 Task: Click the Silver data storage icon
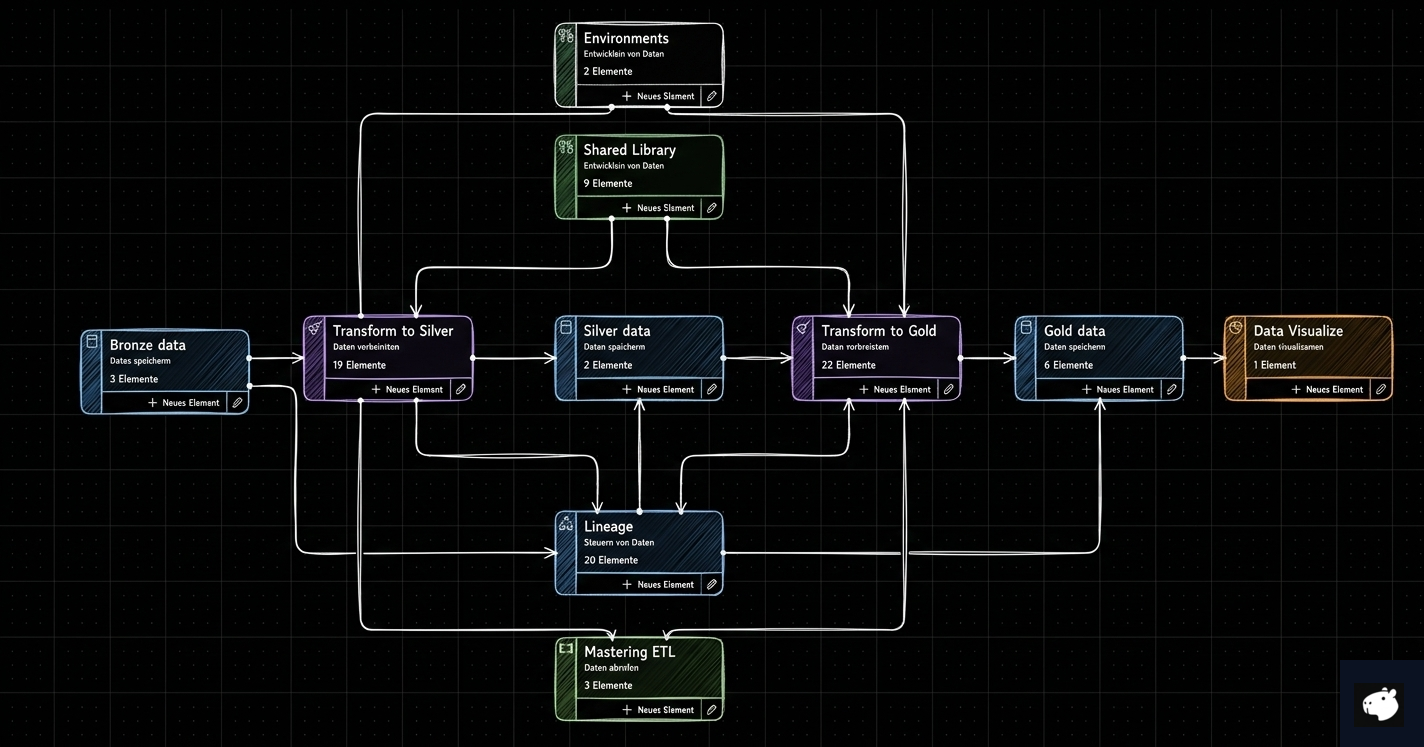click(566, 328)
